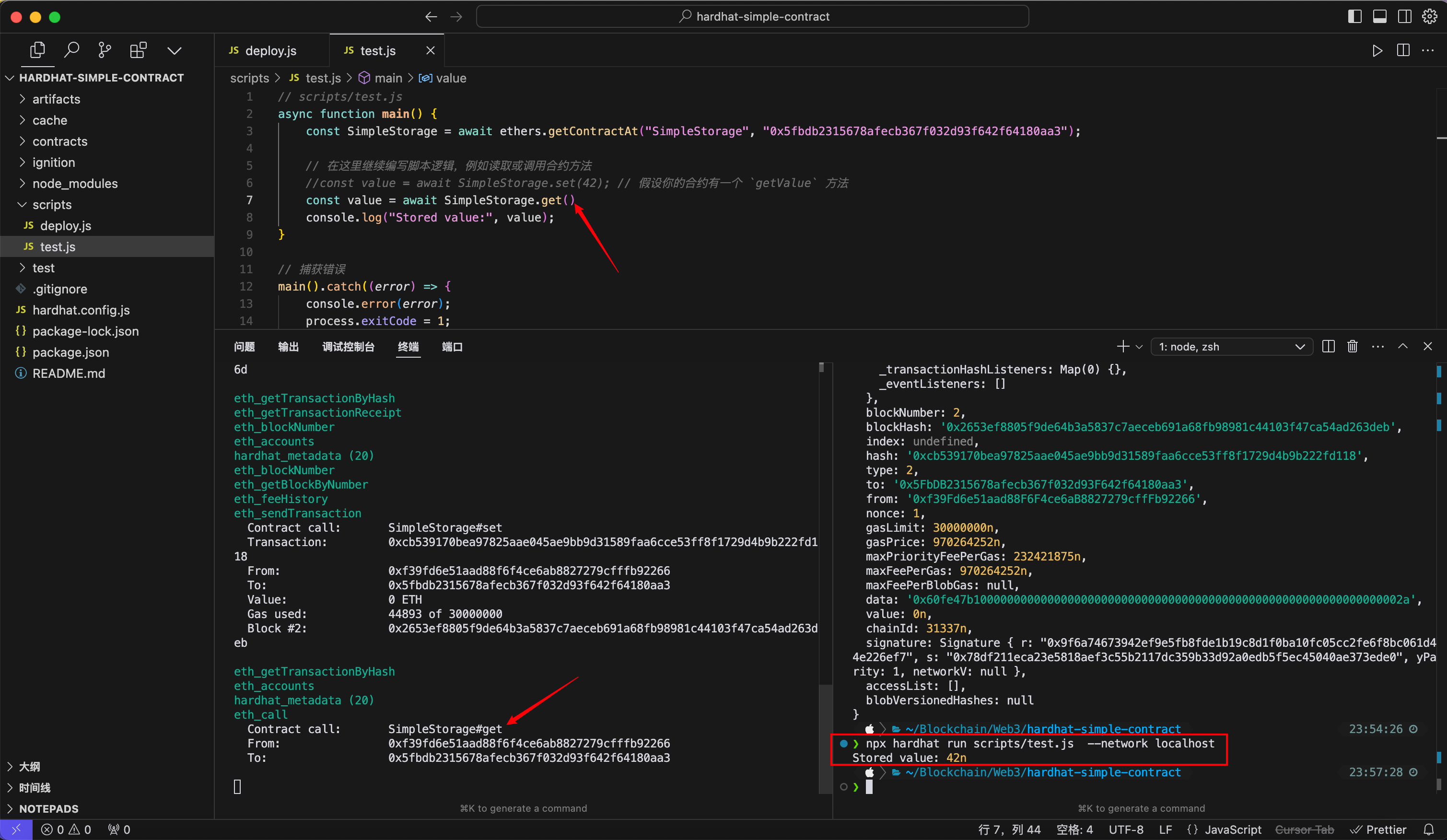Click value in the breadcrumb
Viewport: 1447px width, 840px height.
[x=451, y=78]
